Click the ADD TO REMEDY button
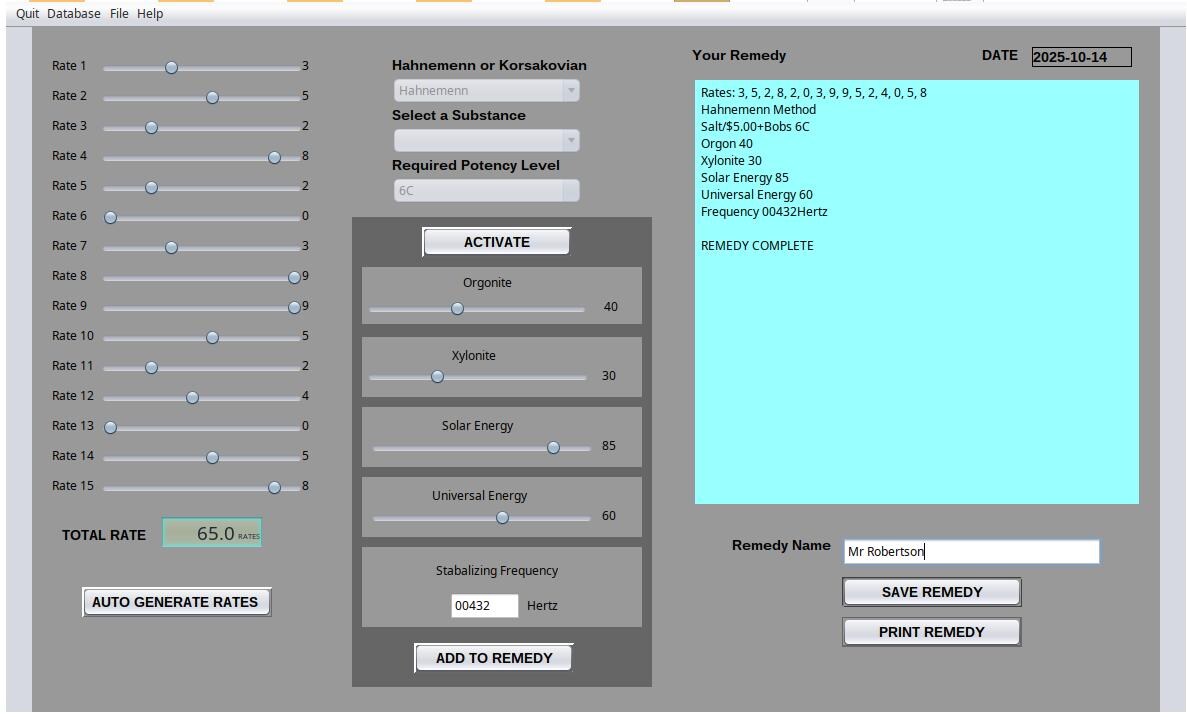 (494, 658)
